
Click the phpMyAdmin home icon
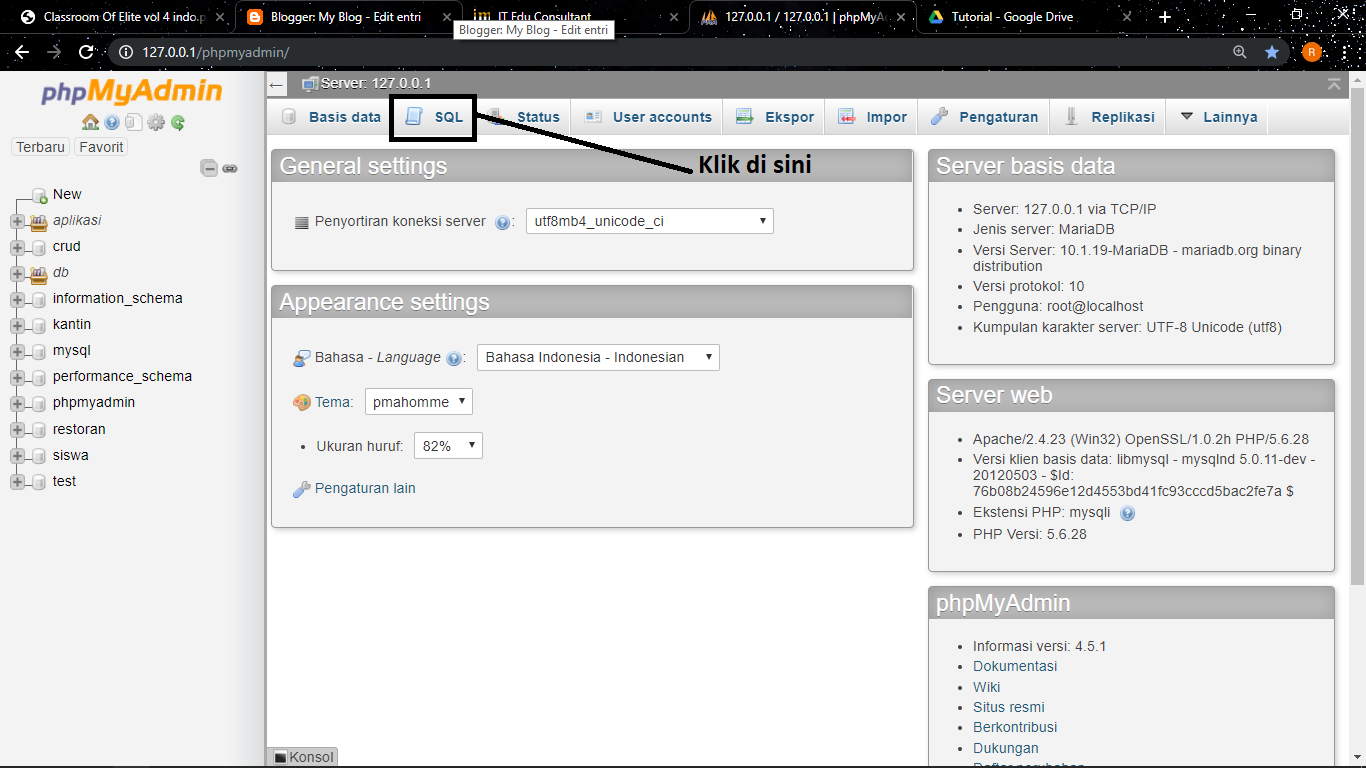click(90, 122)
